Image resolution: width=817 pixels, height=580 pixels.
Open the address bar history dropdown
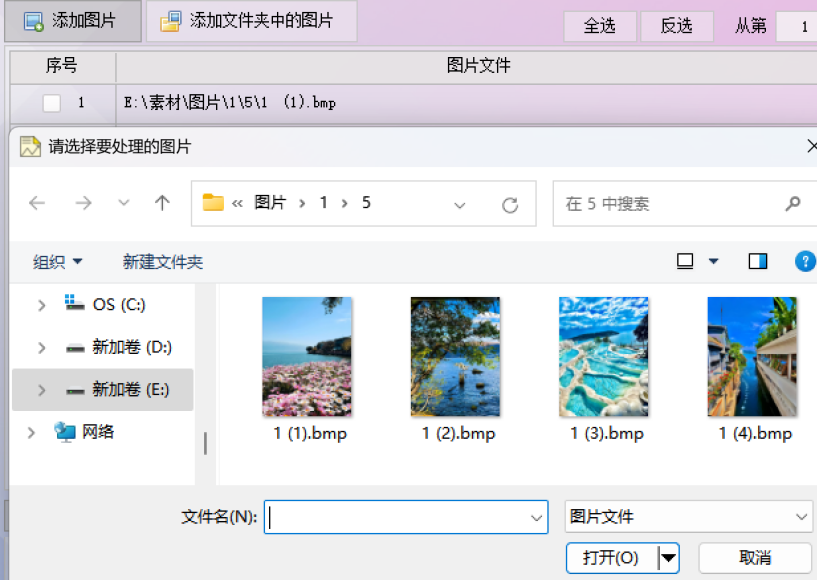tap(459, 205)
